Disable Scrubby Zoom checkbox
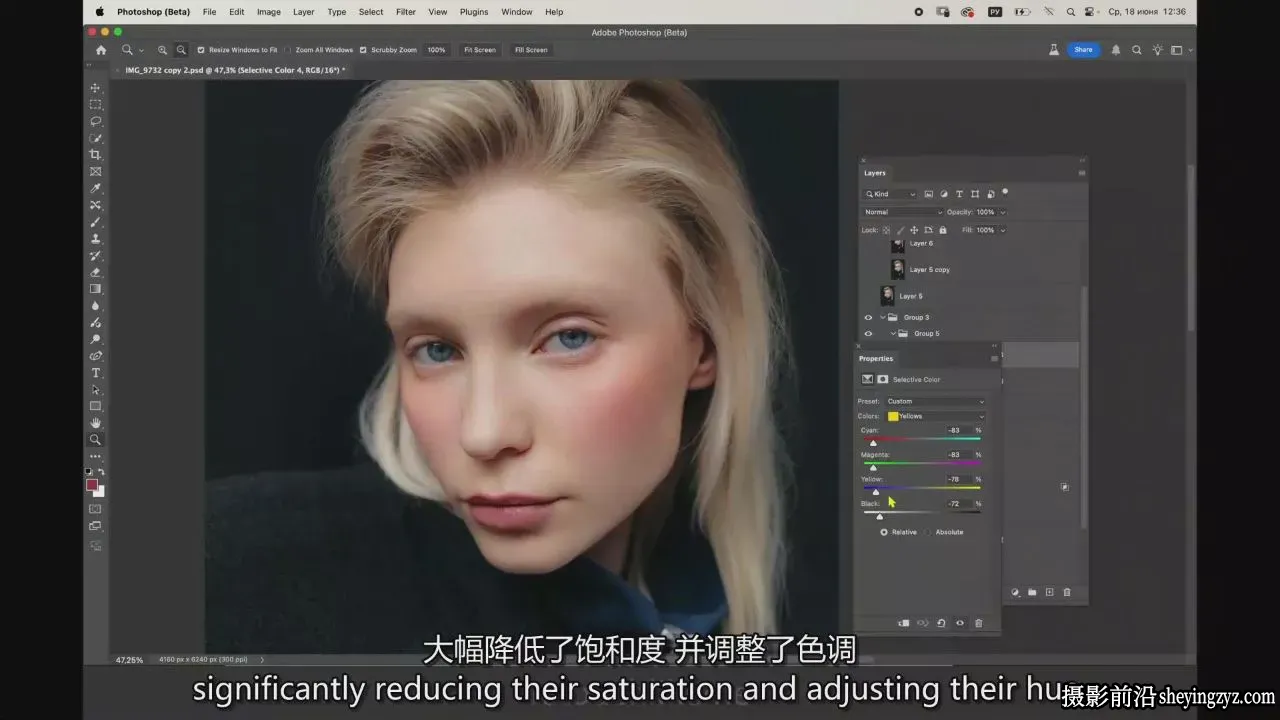 click(363, 50)
